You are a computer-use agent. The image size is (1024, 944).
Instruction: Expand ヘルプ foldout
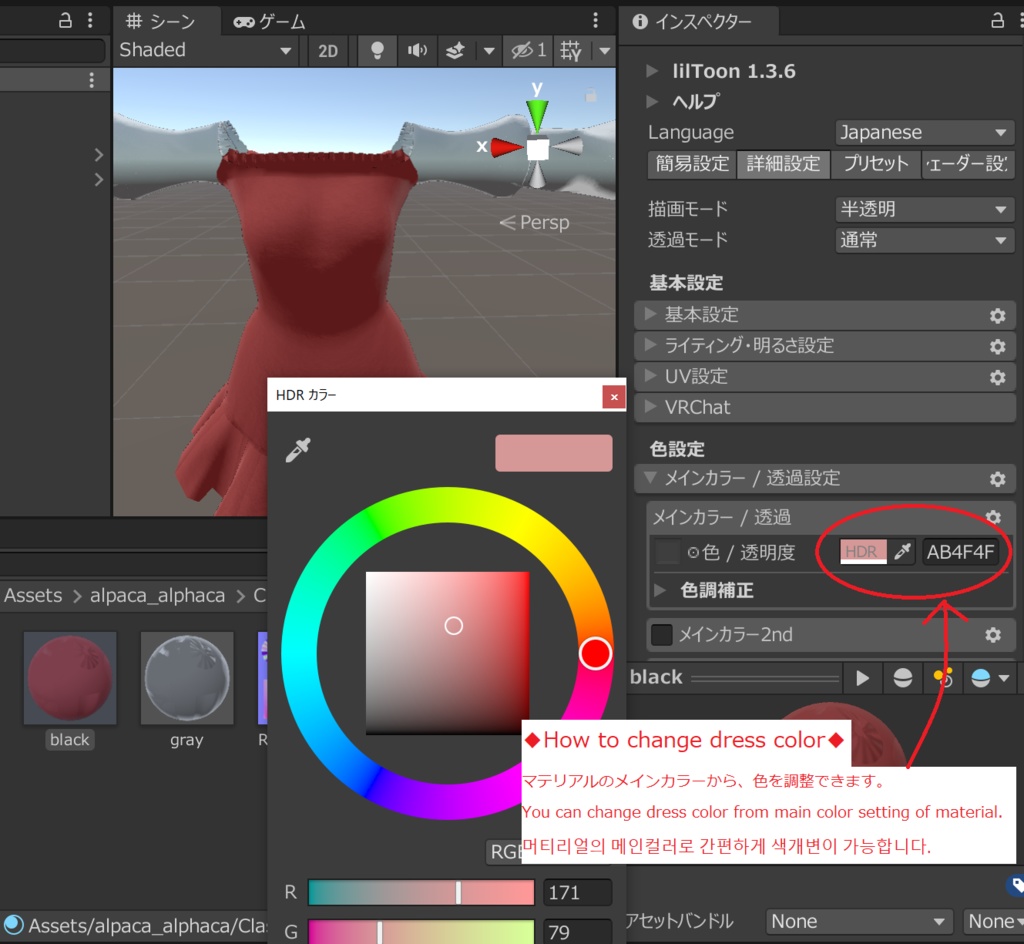[x=652, y=101]
